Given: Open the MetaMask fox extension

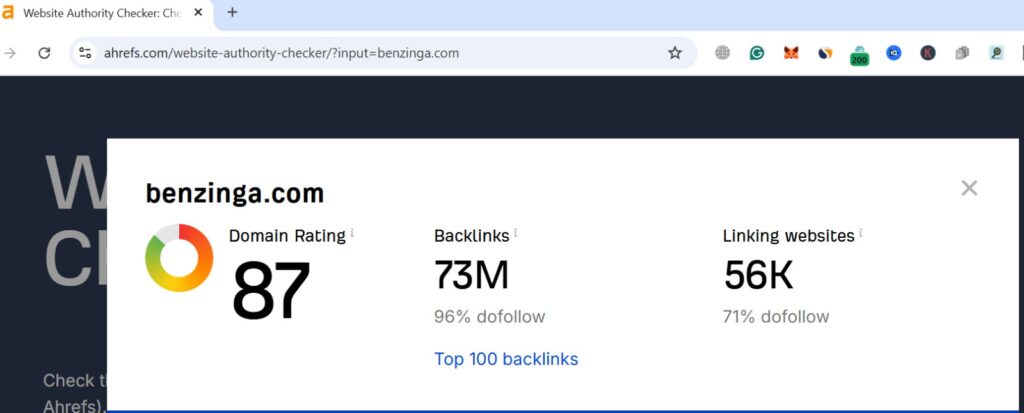Looking at the screenshot, I should 791,53.
